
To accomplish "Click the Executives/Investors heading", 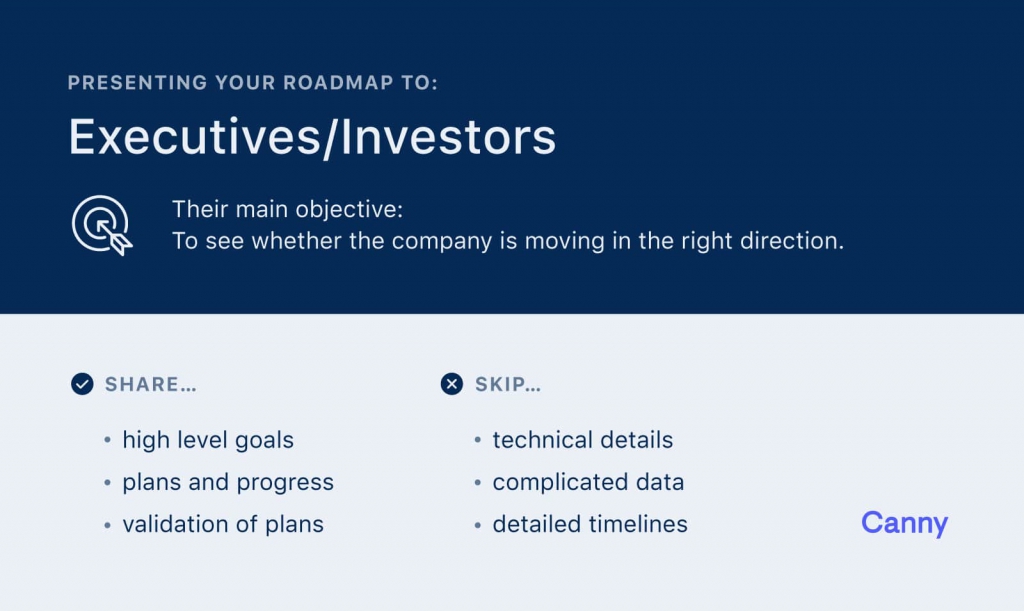I will (312, 137).
